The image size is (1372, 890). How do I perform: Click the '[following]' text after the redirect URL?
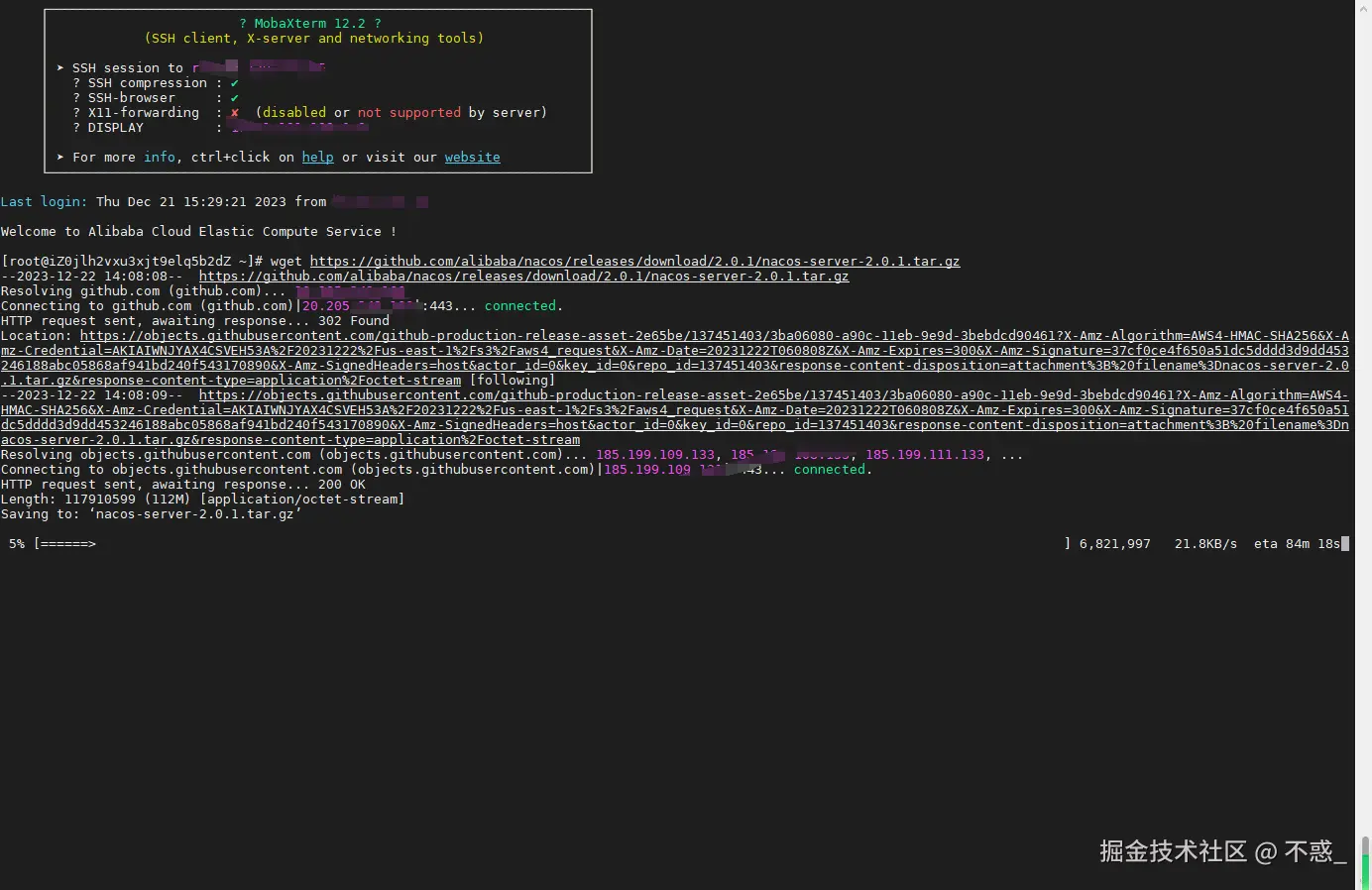512,381
